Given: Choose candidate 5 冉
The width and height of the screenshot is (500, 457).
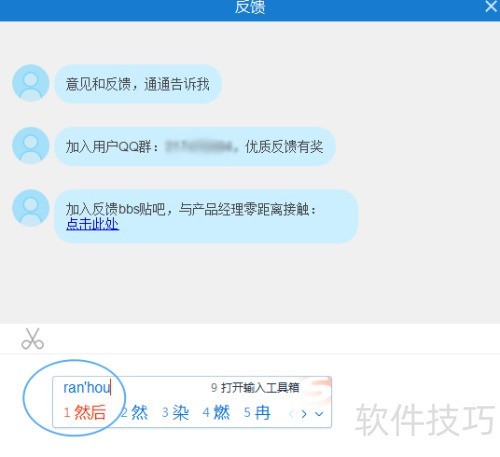Looking at the screenshot, I should click(257, 413).
